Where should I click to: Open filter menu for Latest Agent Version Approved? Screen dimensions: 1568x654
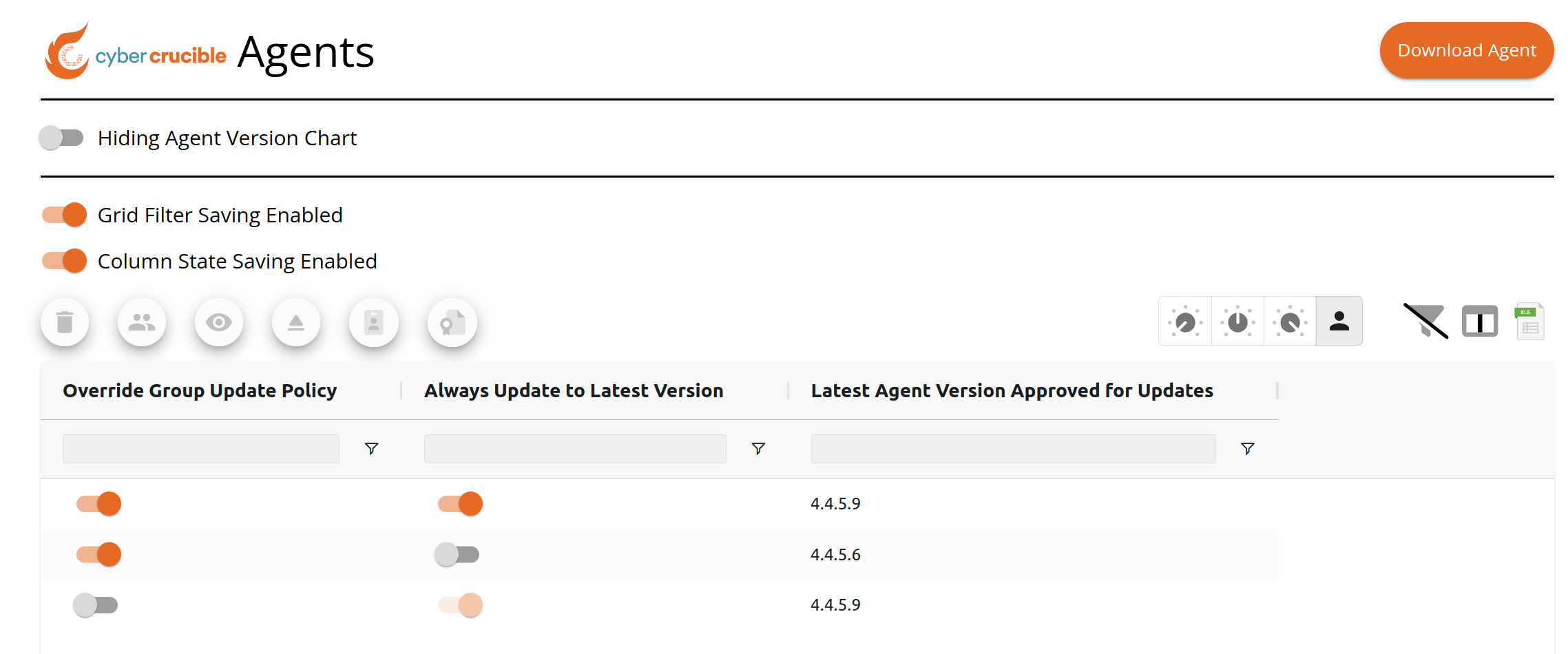point(1247,449)
